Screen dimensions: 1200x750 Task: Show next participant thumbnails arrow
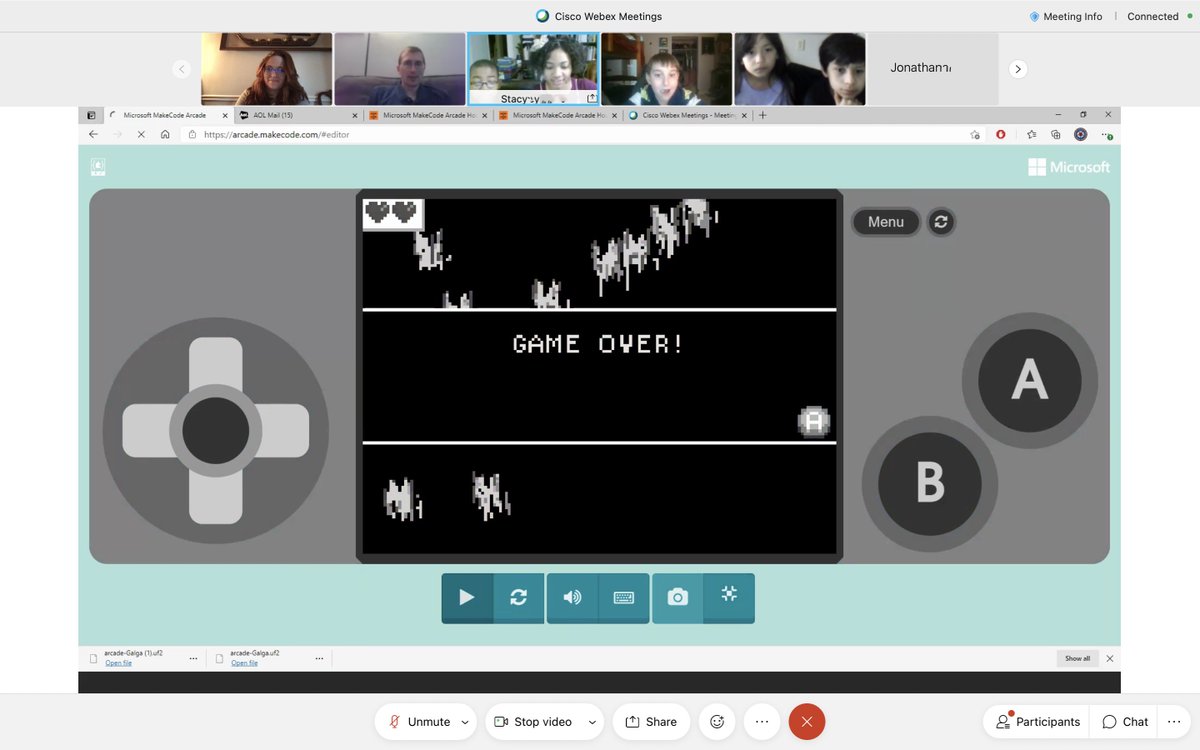(1018, 69)
